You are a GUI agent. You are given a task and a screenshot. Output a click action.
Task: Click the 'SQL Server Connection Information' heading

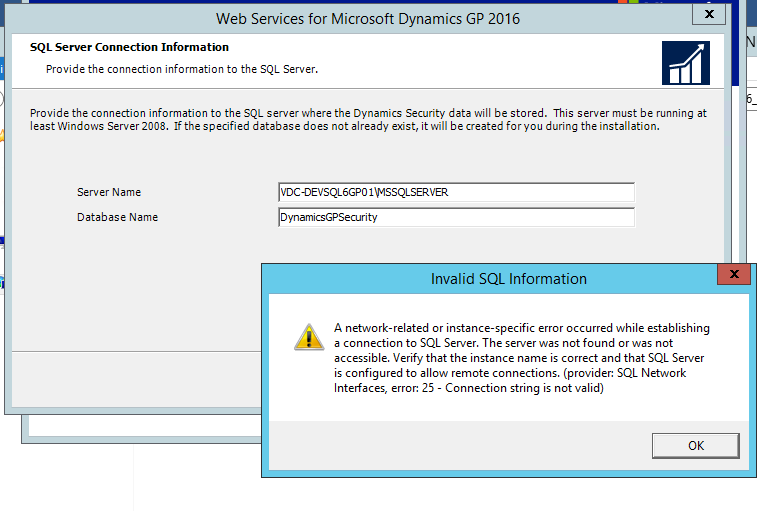click(x=129, y=47)
